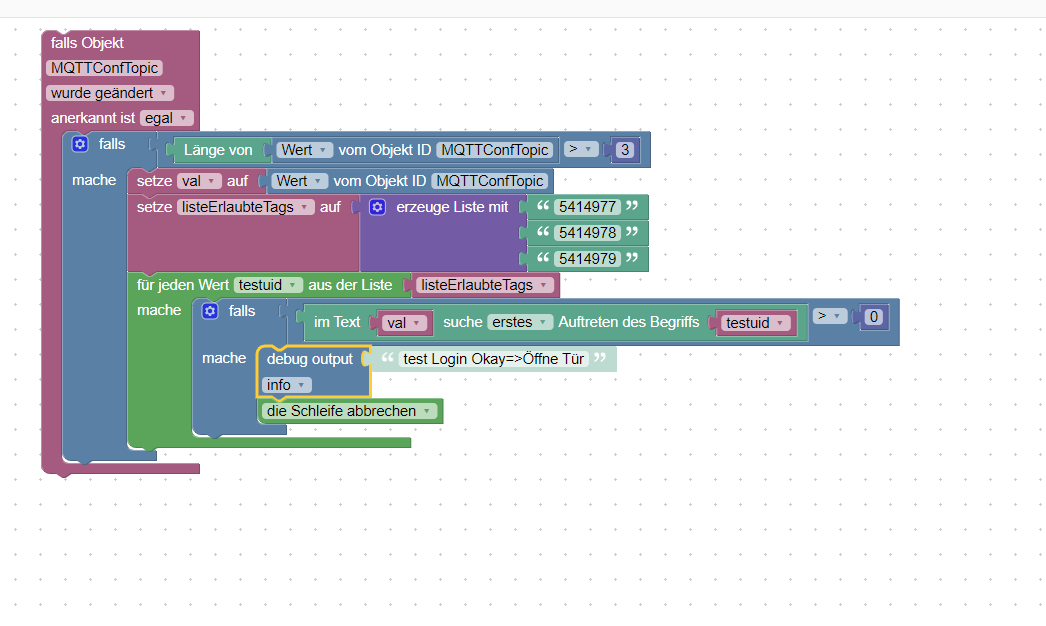Open listeErlaubteTags dropdown in loop header

click(486, 285)
